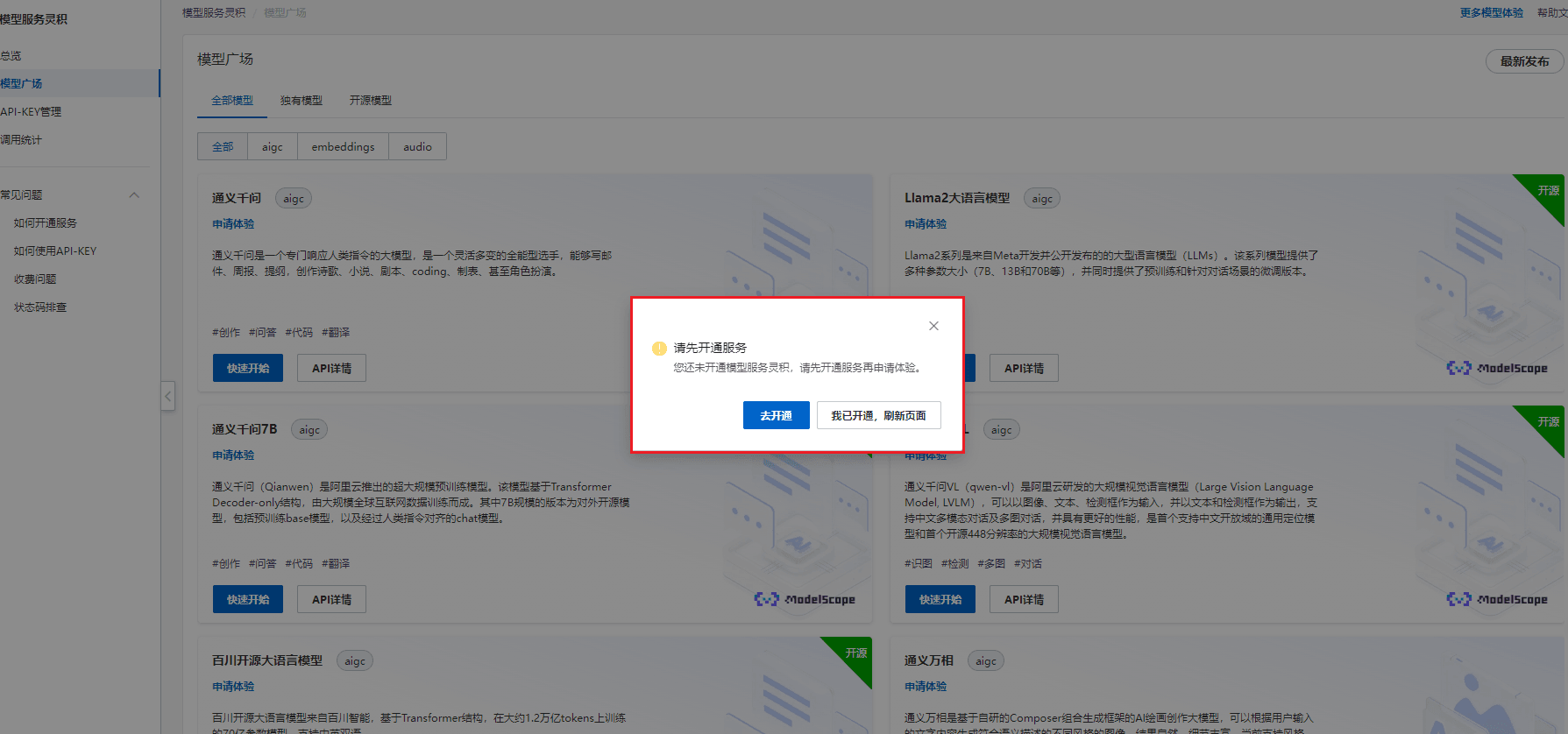The width and height of the screenshot is (1568, 734).
Task: Open 如何开通服务 help item
Action: pyautogui.click(x=46, y=223)
